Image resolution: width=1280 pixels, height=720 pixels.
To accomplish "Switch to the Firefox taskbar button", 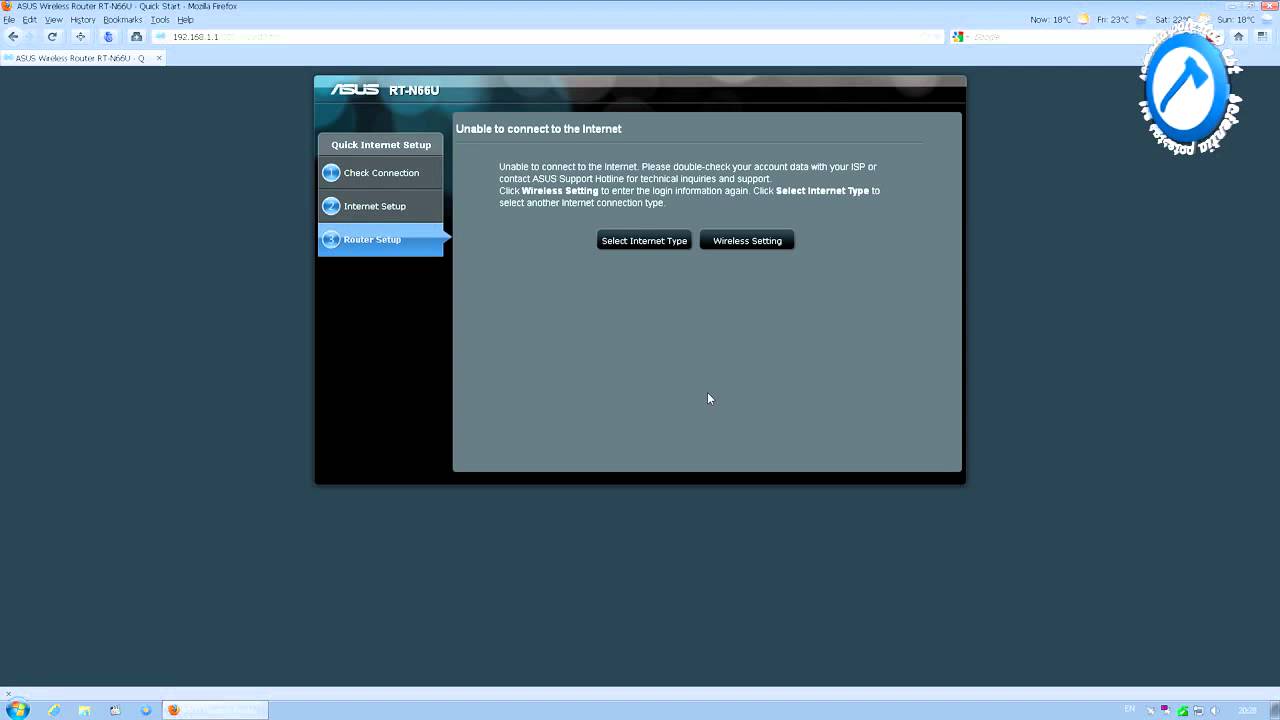I will (x=215, y=710).
